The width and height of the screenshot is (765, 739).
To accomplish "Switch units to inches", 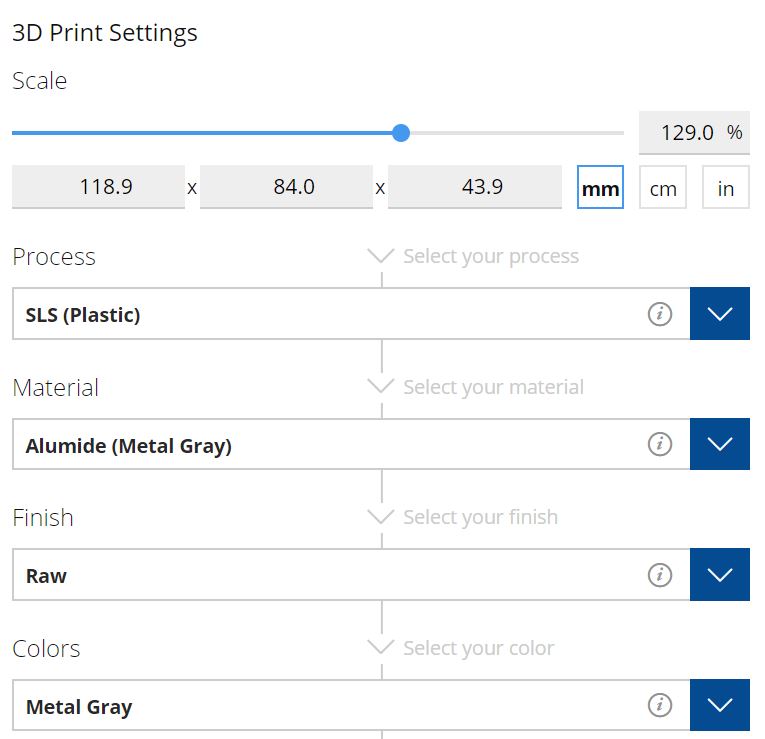I will (x=725, y=187).
